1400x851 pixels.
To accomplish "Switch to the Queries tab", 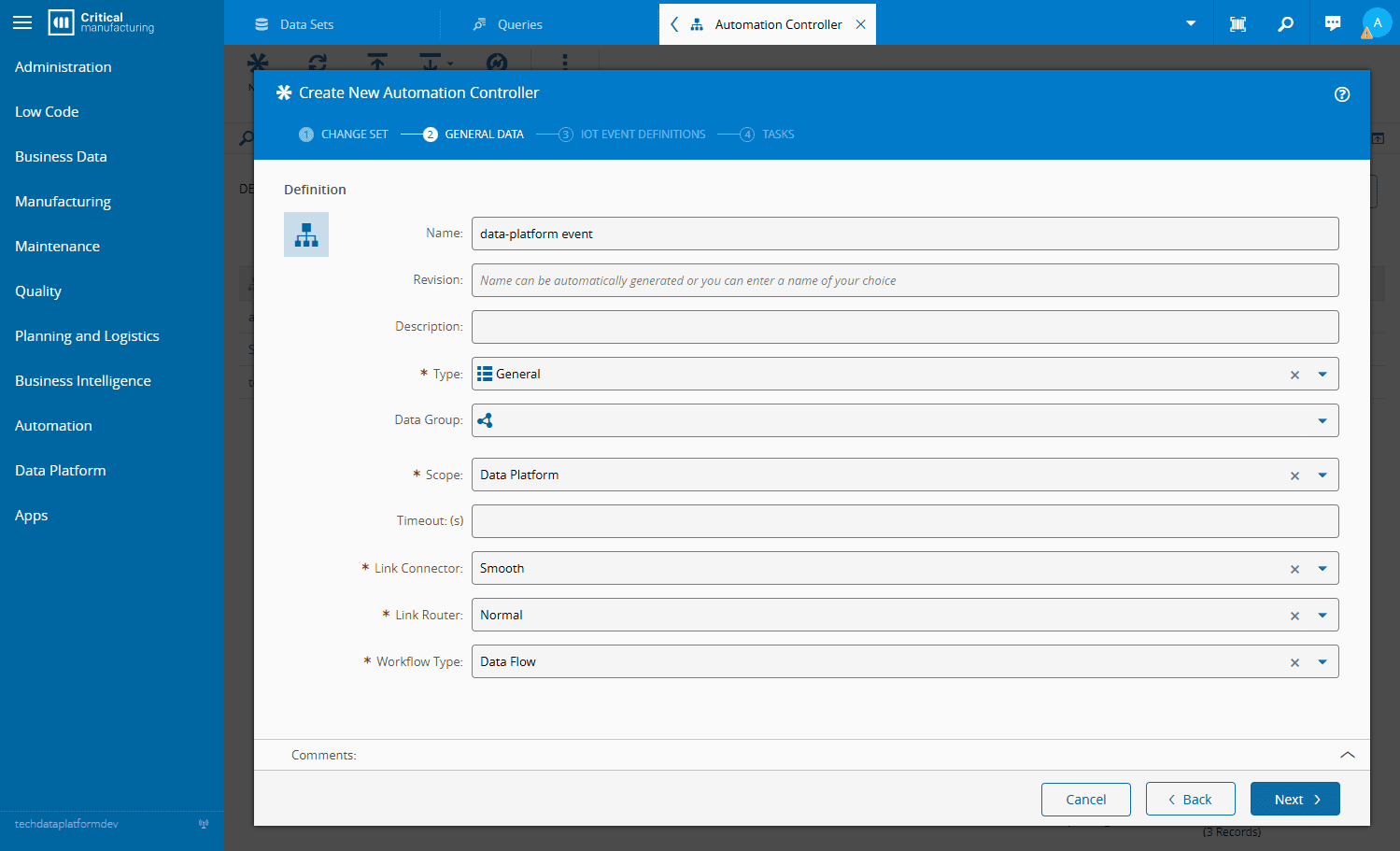I will [519, 24].
